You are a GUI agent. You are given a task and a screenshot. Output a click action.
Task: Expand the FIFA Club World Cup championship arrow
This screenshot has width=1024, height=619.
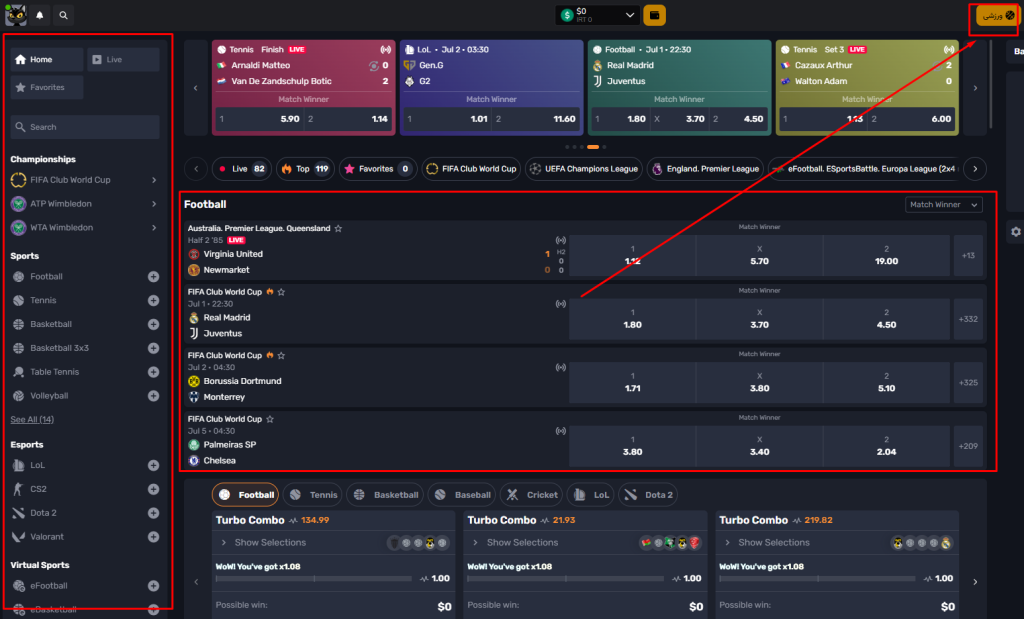[x=154, y=180]
